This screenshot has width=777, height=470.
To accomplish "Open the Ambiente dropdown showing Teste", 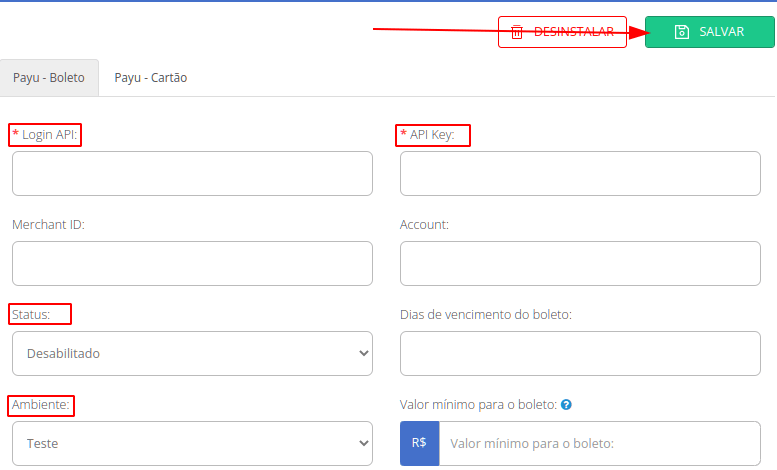I will pyautogui.click(x=192, y=443).
